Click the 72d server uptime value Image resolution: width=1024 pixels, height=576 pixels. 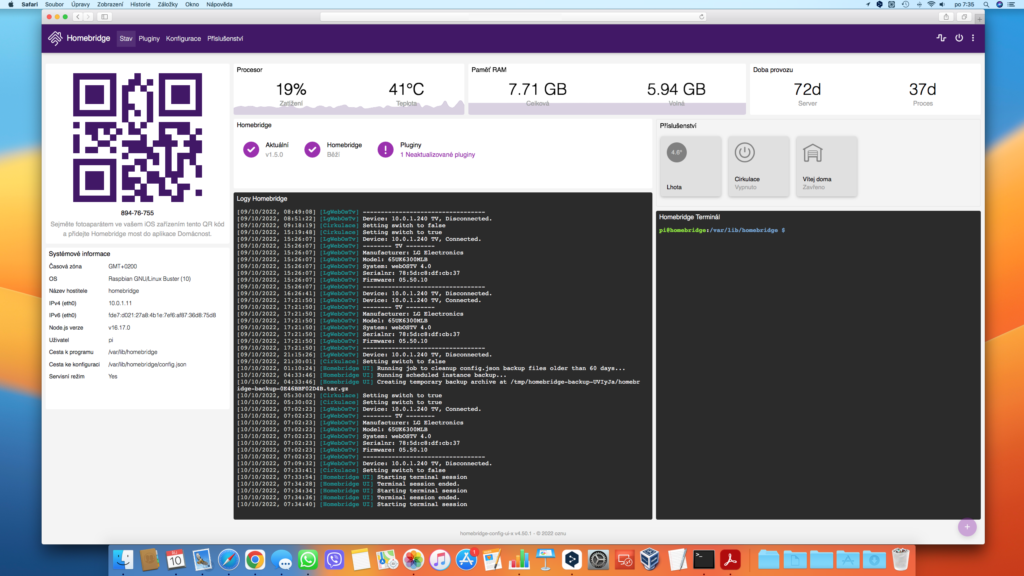(x=807, y=89)
